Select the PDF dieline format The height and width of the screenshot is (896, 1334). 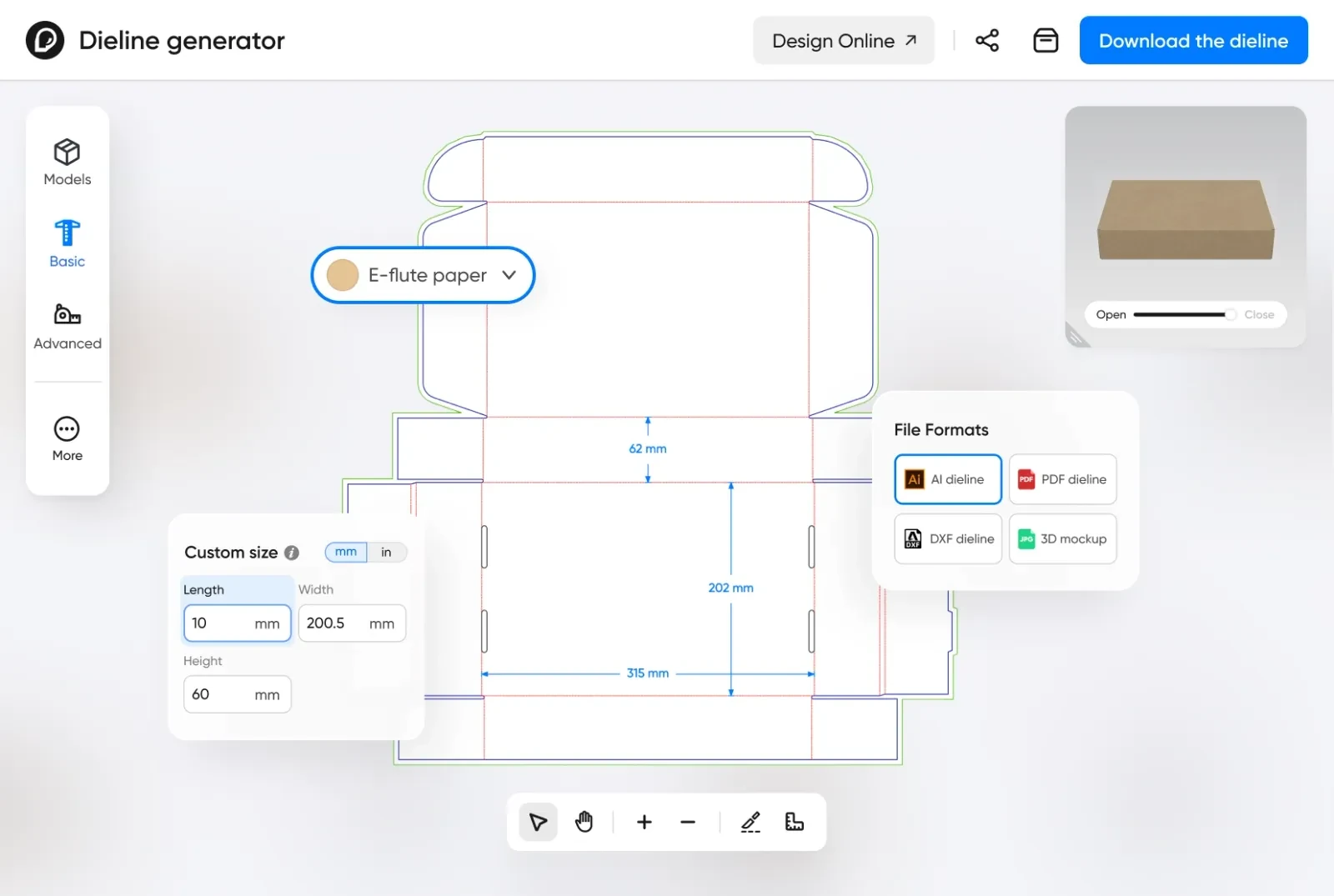coord(1062,479)
